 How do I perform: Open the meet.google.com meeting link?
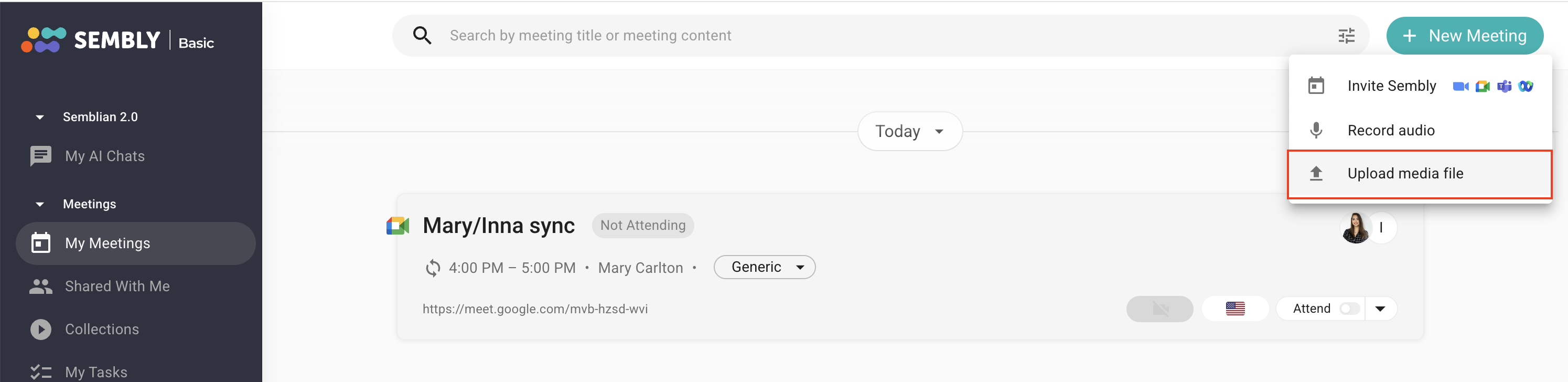[535, 309]
